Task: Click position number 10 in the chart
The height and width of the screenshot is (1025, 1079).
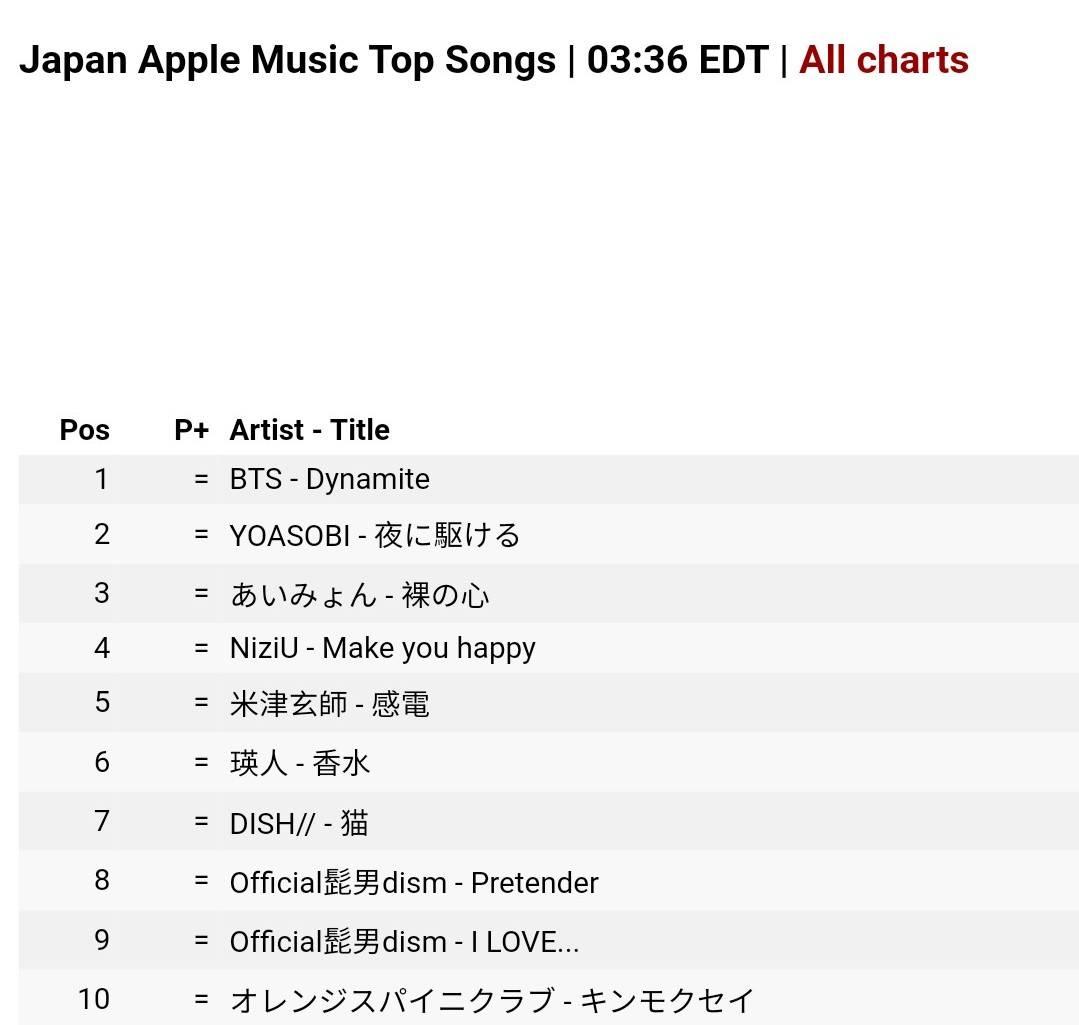Action: (94, 999)
